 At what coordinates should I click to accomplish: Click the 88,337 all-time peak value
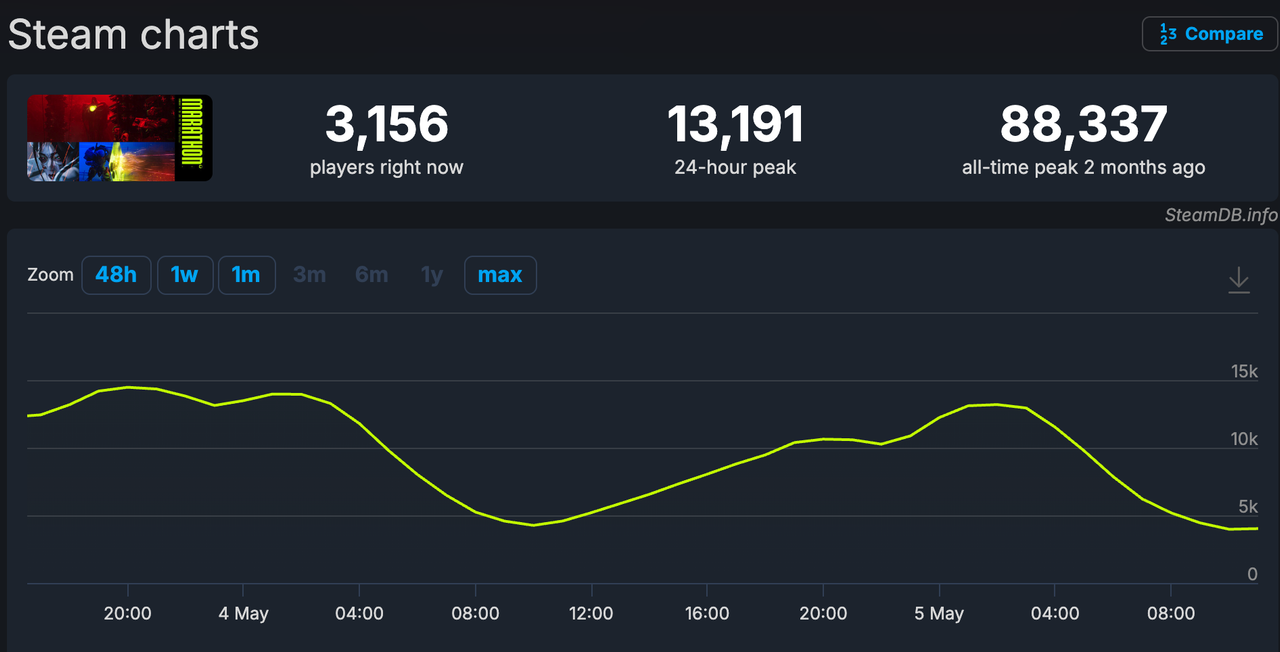[x=1084, y=125]
